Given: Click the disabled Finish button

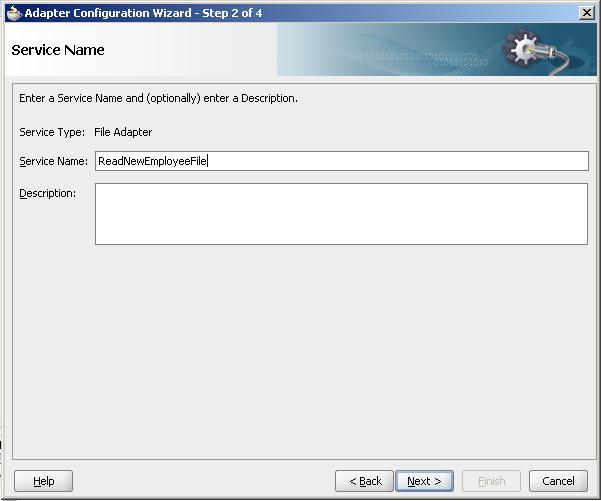Looking at the screenshot, I should (x=491, y=481).
